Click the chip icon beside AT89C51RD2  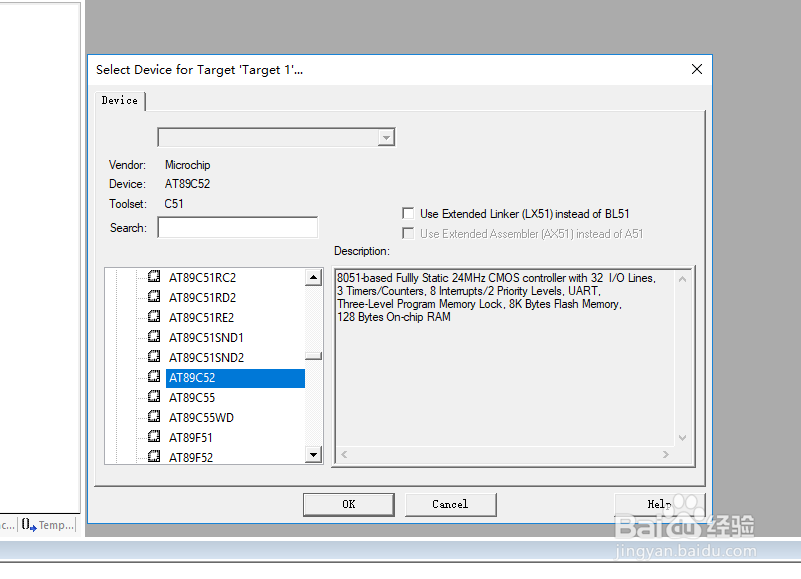154,297
